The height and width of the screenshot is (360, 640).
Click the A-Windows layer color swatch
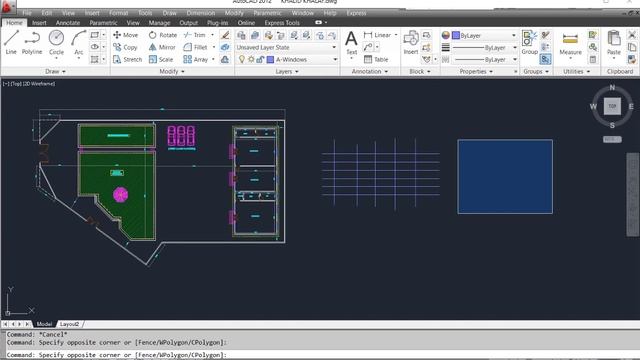(270, 60)
